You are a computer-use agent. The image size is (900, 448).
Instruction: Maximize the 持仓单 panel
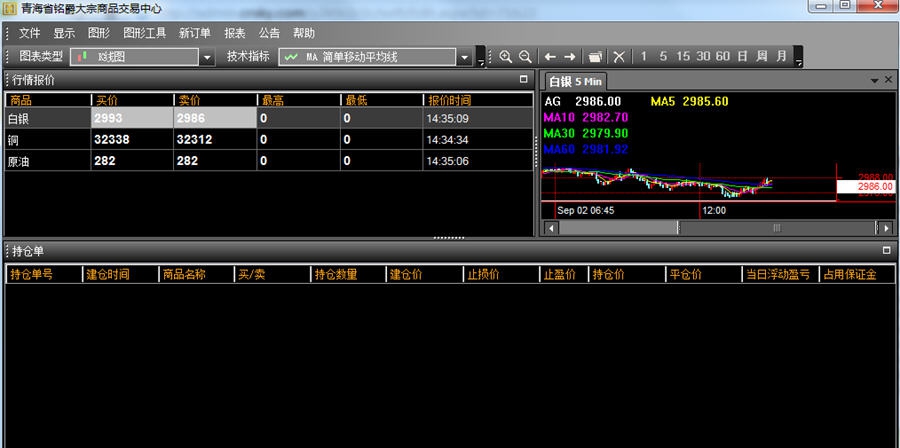click(x=886, y=250)
